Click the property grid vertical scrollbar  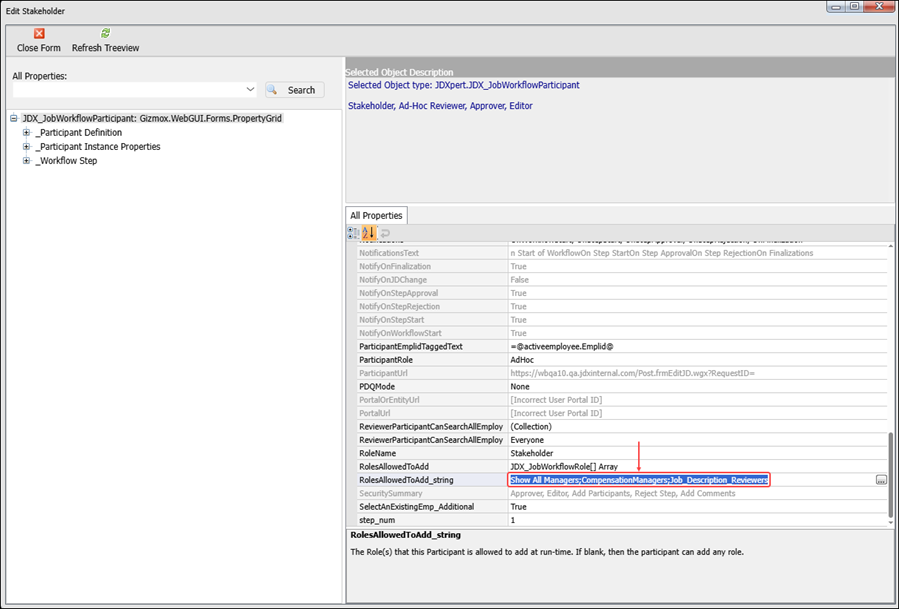[x=891, y=475]
